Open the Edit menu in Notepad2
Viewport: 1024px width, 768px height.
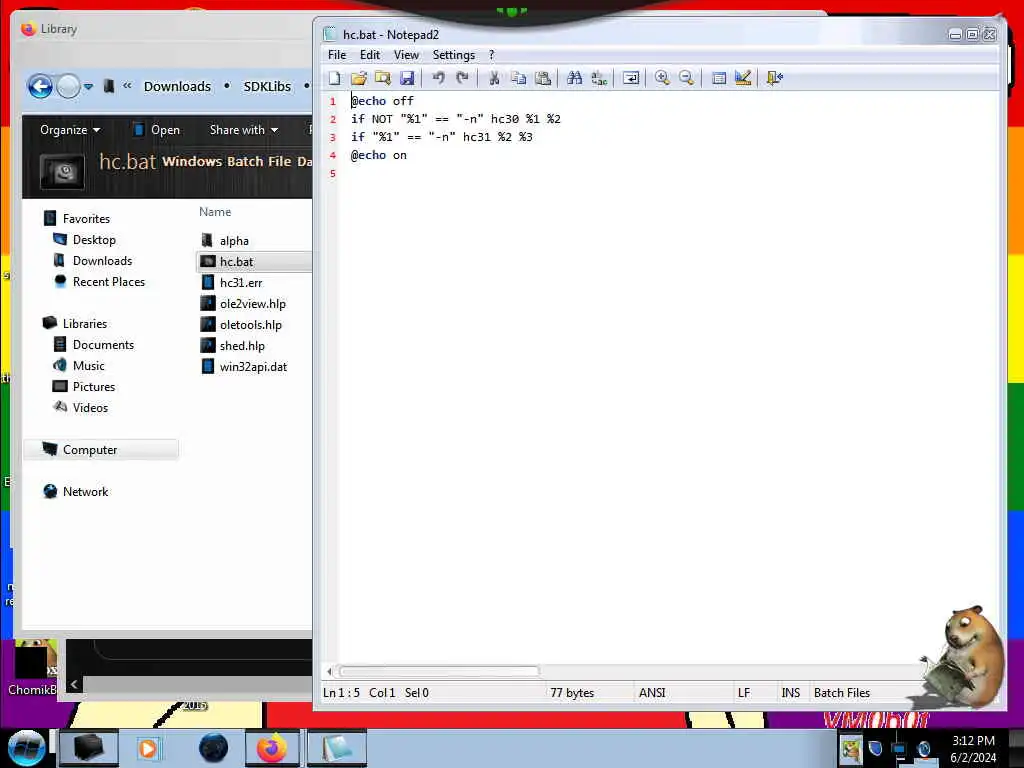tap(370, 55)
